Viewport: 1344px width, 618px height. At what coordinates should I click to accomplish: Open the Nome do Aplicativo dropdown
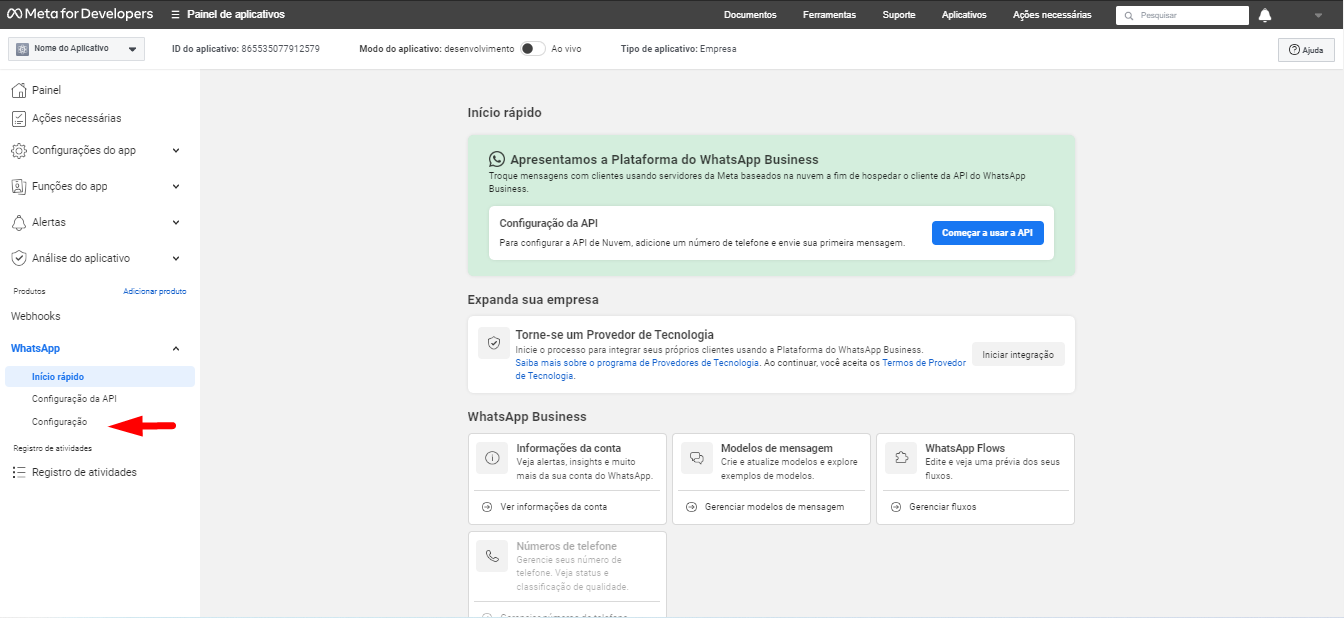tap(77, 49)
